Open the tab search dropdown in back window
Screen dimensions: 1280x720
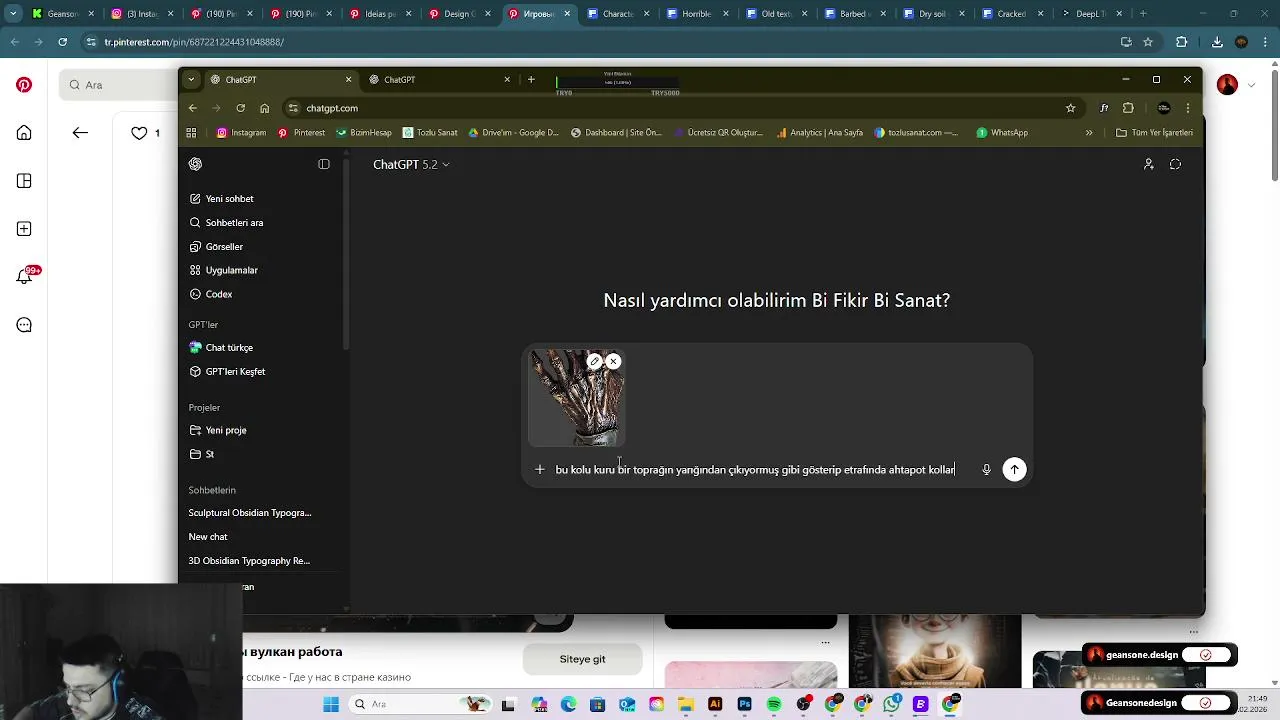[13, 14]
